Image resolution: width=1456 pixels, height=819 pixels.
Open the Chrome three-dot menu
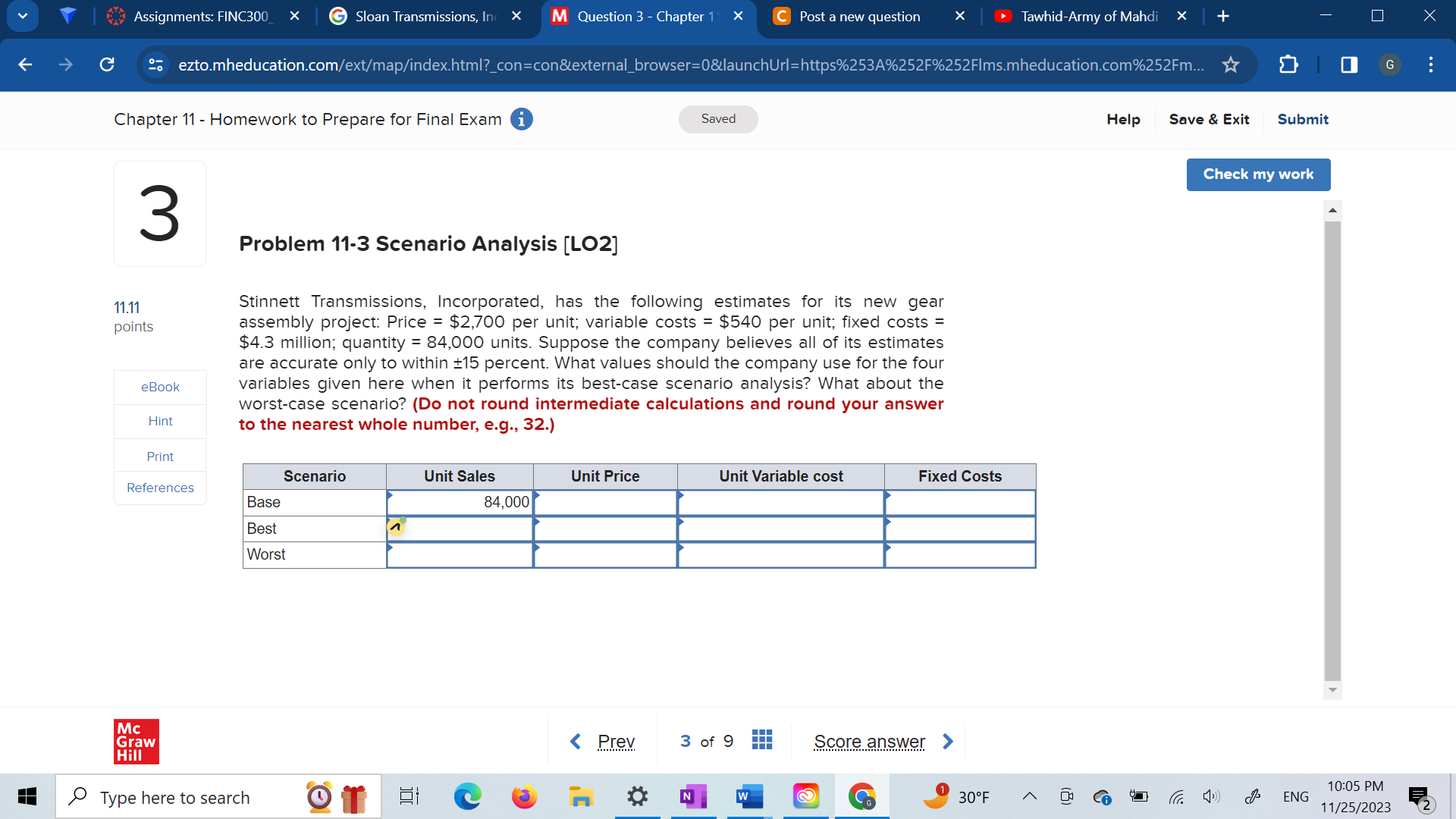coord(1431,65)
